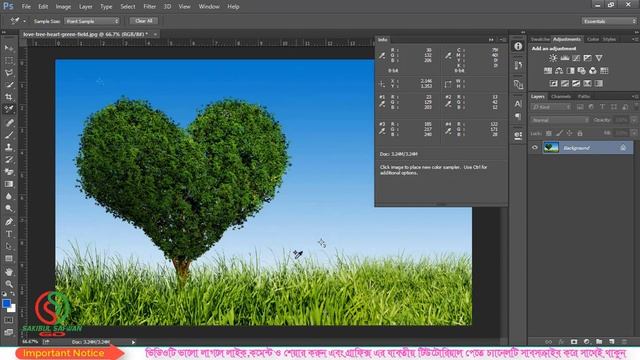Switch to the Swatches tab
The height and width of the screenshot is (360, 640).
(540, 39)
